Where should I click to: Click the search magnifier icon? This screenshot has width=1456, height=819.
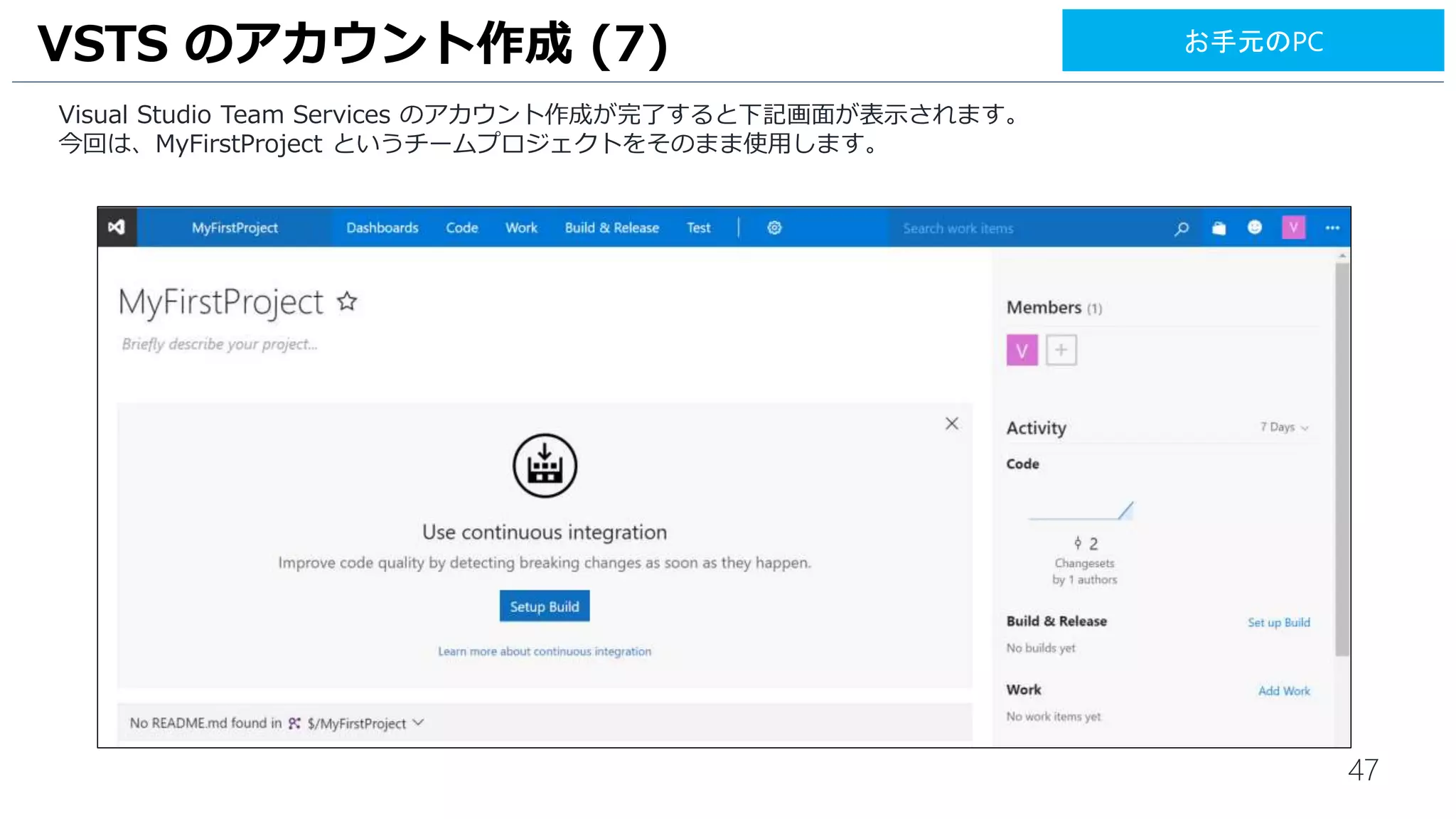(x=1181, y=228)
